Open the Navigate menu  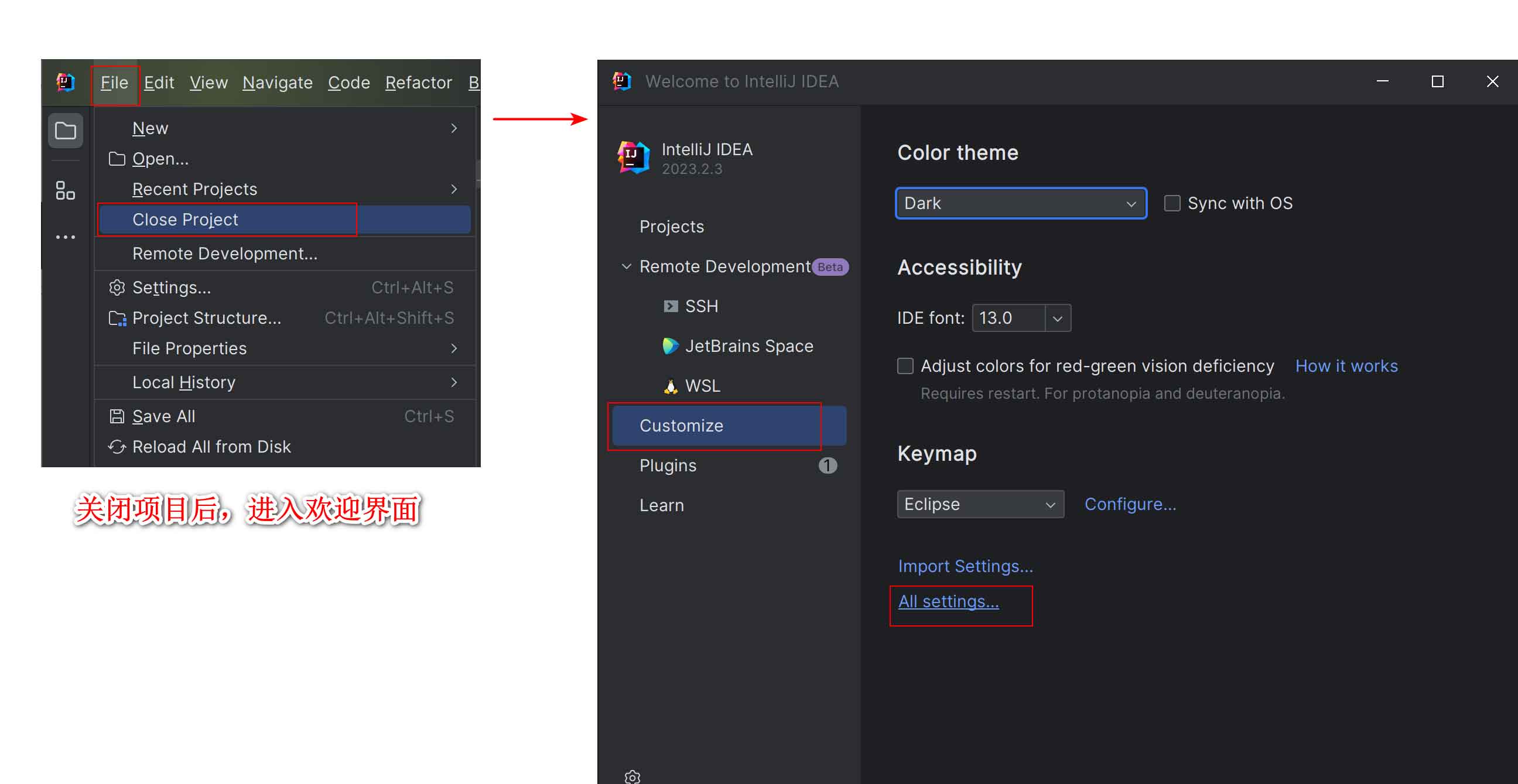click(x=278, y=83)
